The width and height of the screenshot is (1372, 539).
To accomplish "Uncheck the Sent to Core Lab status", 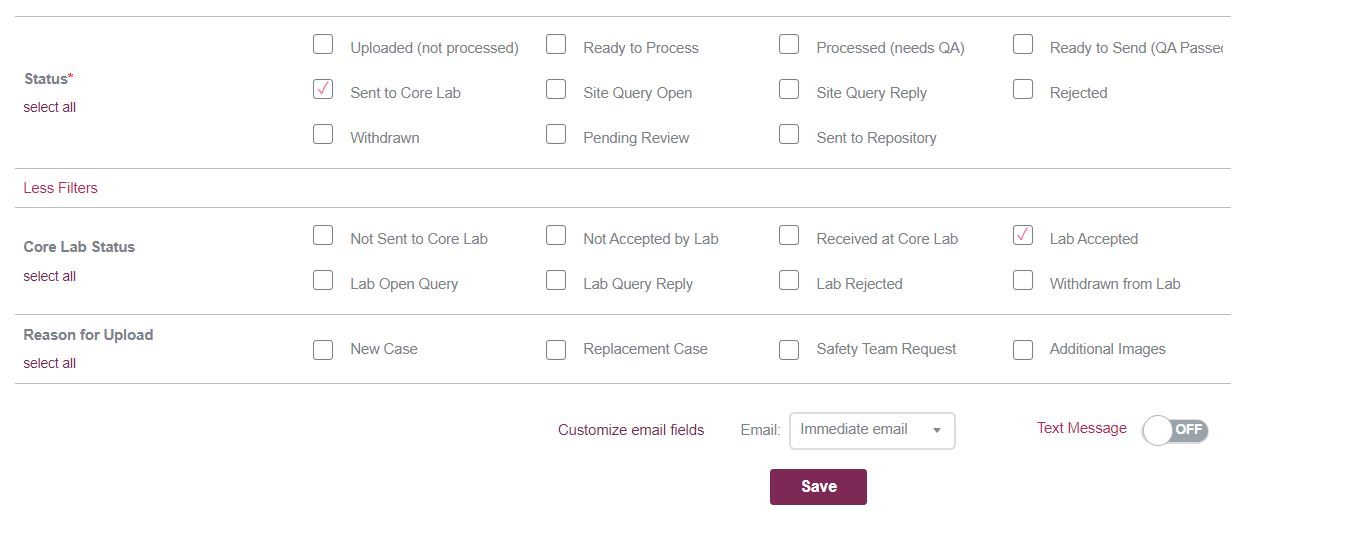I will pos(323,90).
